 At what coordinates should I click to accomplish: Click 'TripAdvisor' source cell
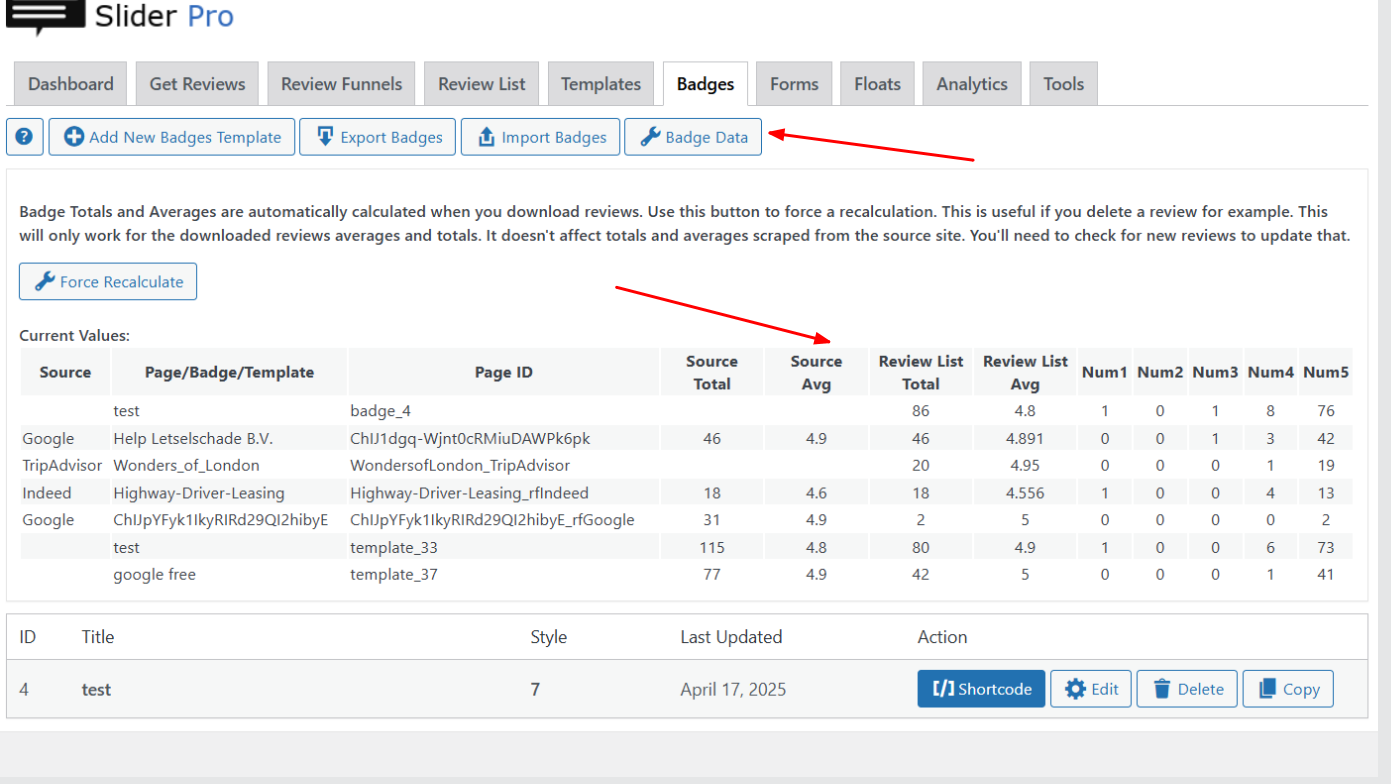pos(62,465)
